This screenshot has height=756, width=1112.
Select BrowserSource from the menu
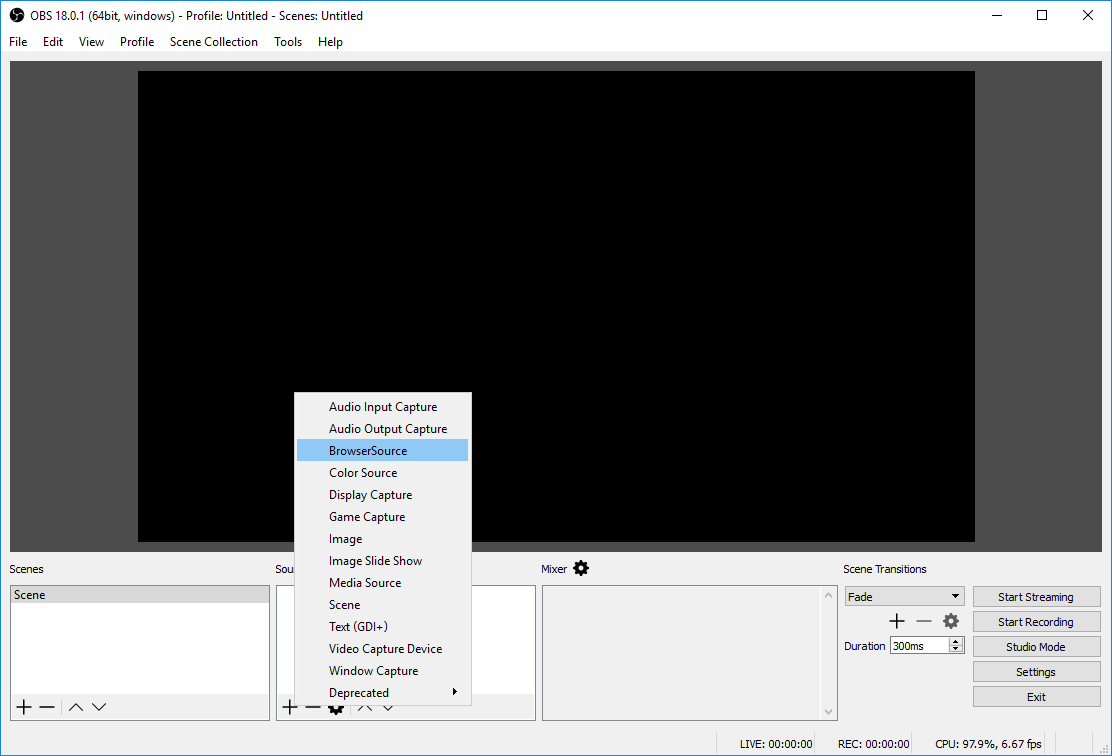coord(382,450)
